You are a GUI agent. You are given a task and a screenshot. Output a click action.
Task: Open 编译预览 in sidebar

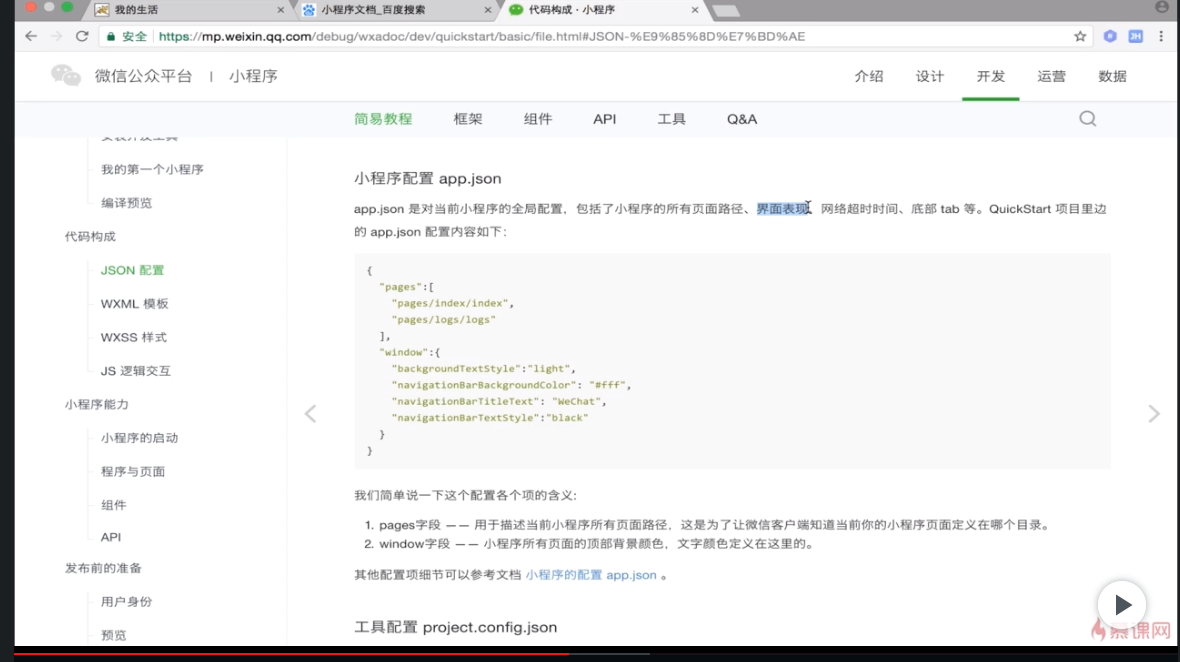[126, 203]
